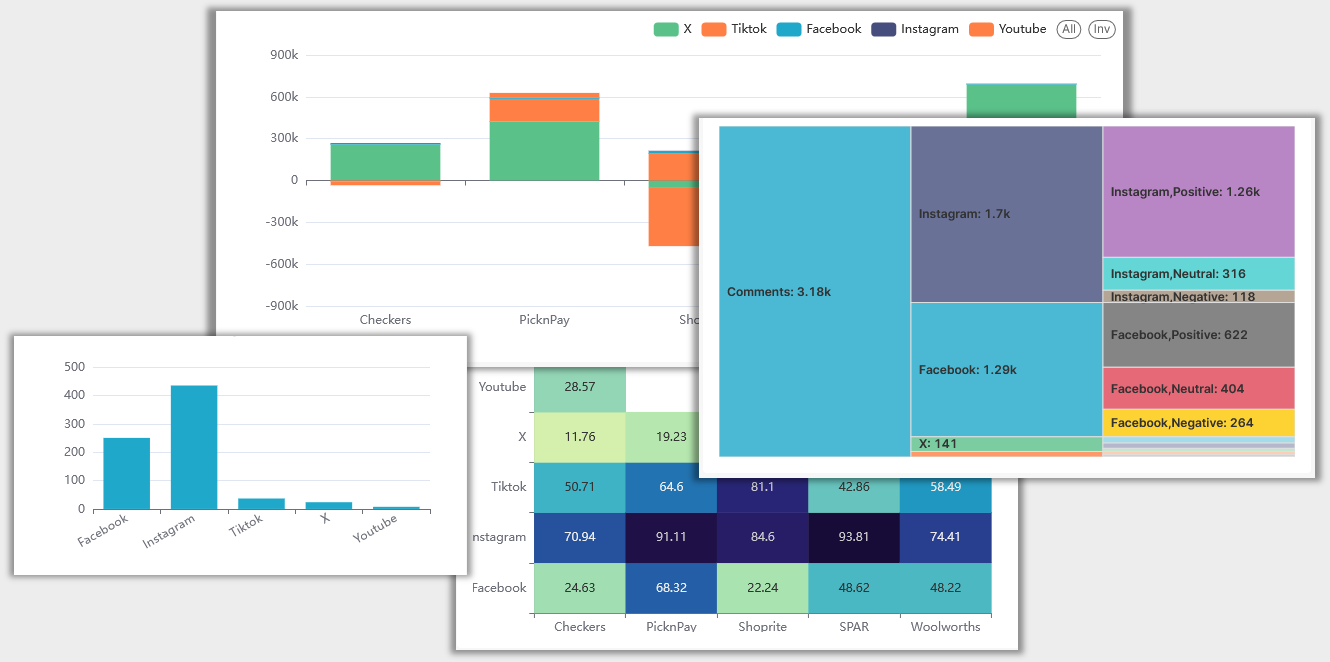Click the All button near the legend
This screenshot has width=1330, height=662.
(x=1068, y=29)
